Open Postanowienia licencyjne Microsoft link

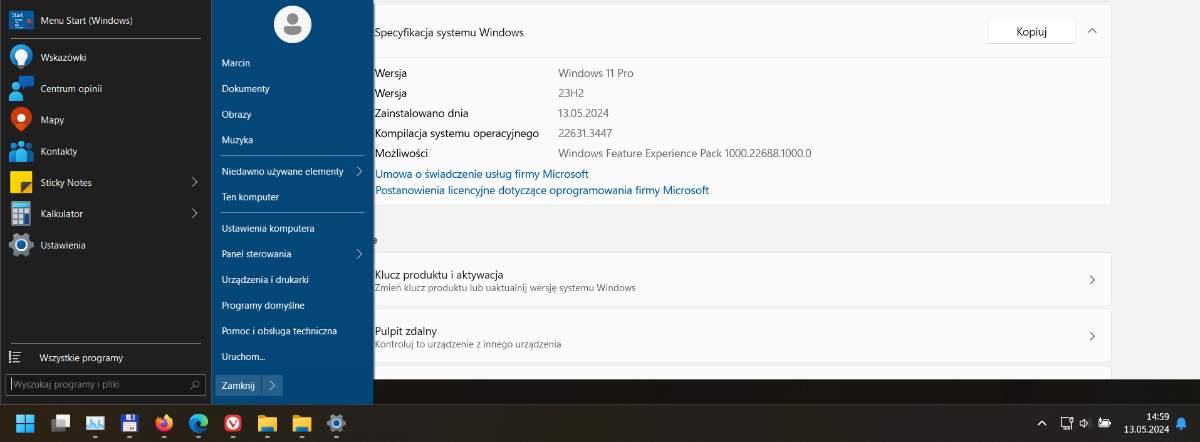pyautogui.click(x=542, y=190)
